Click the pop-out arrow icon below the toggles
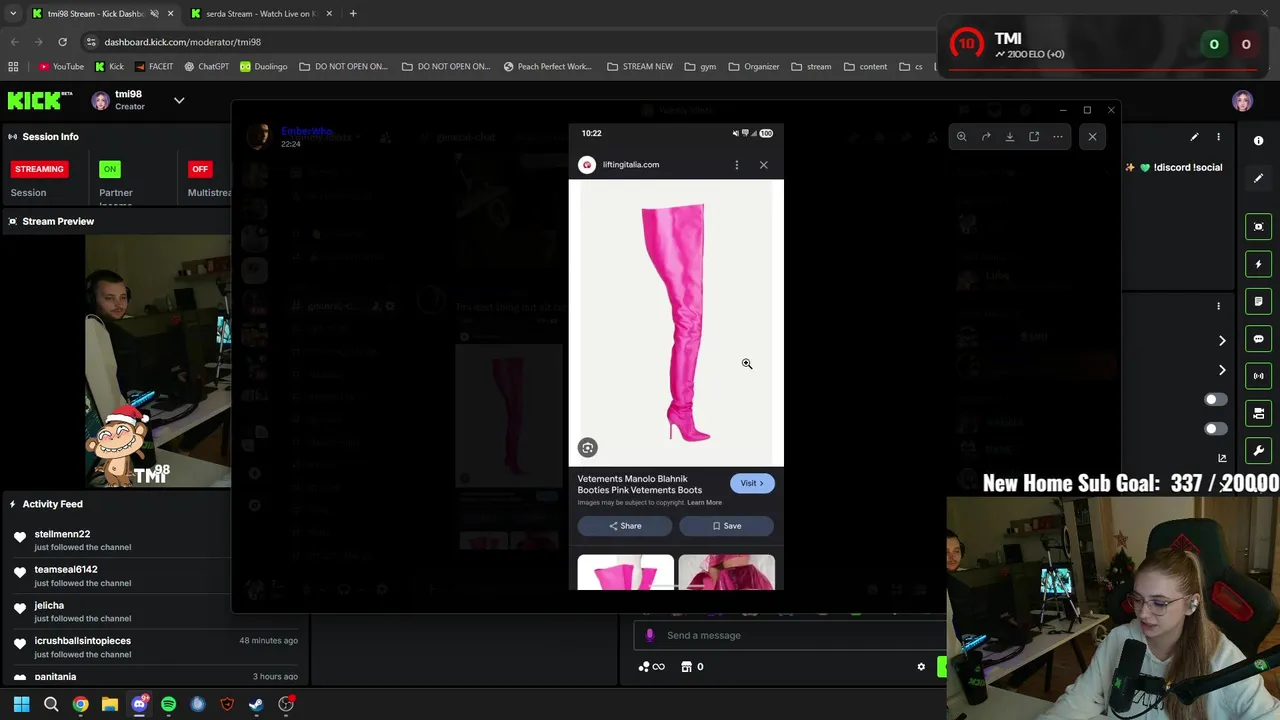1280x720 pixels. [x=1222, y=458]
